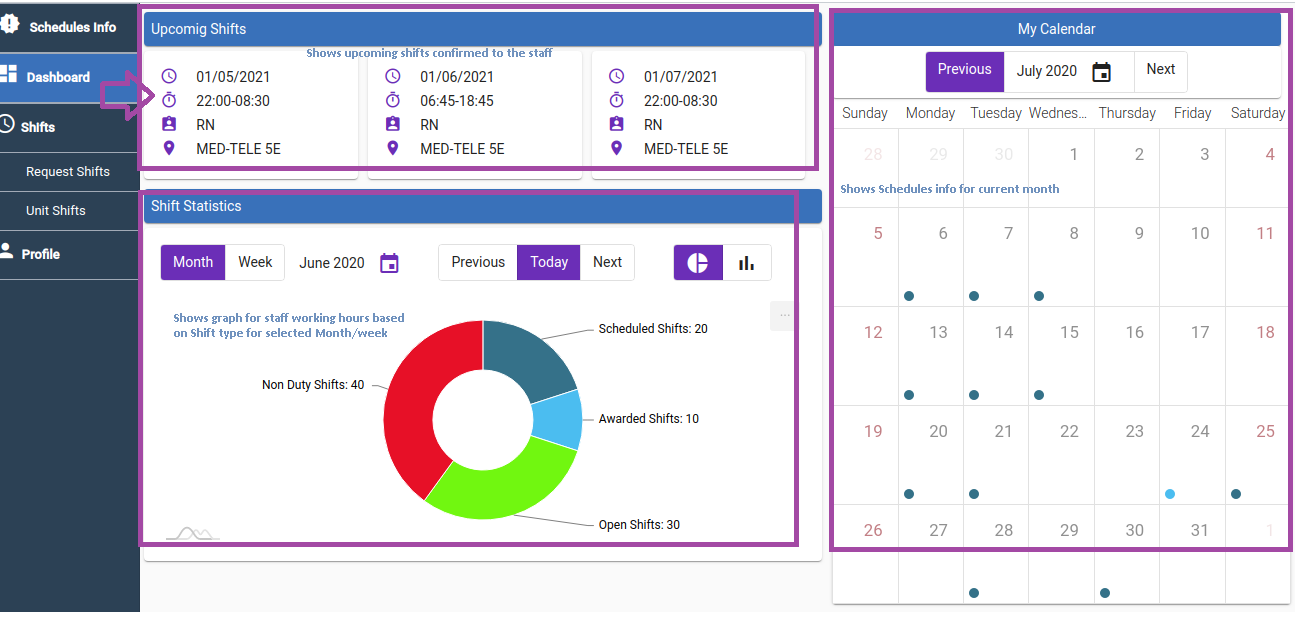The image size is (1295, 622).
Task: Click the Profile person icon in sidebar
Action: [x=8, y=252]
